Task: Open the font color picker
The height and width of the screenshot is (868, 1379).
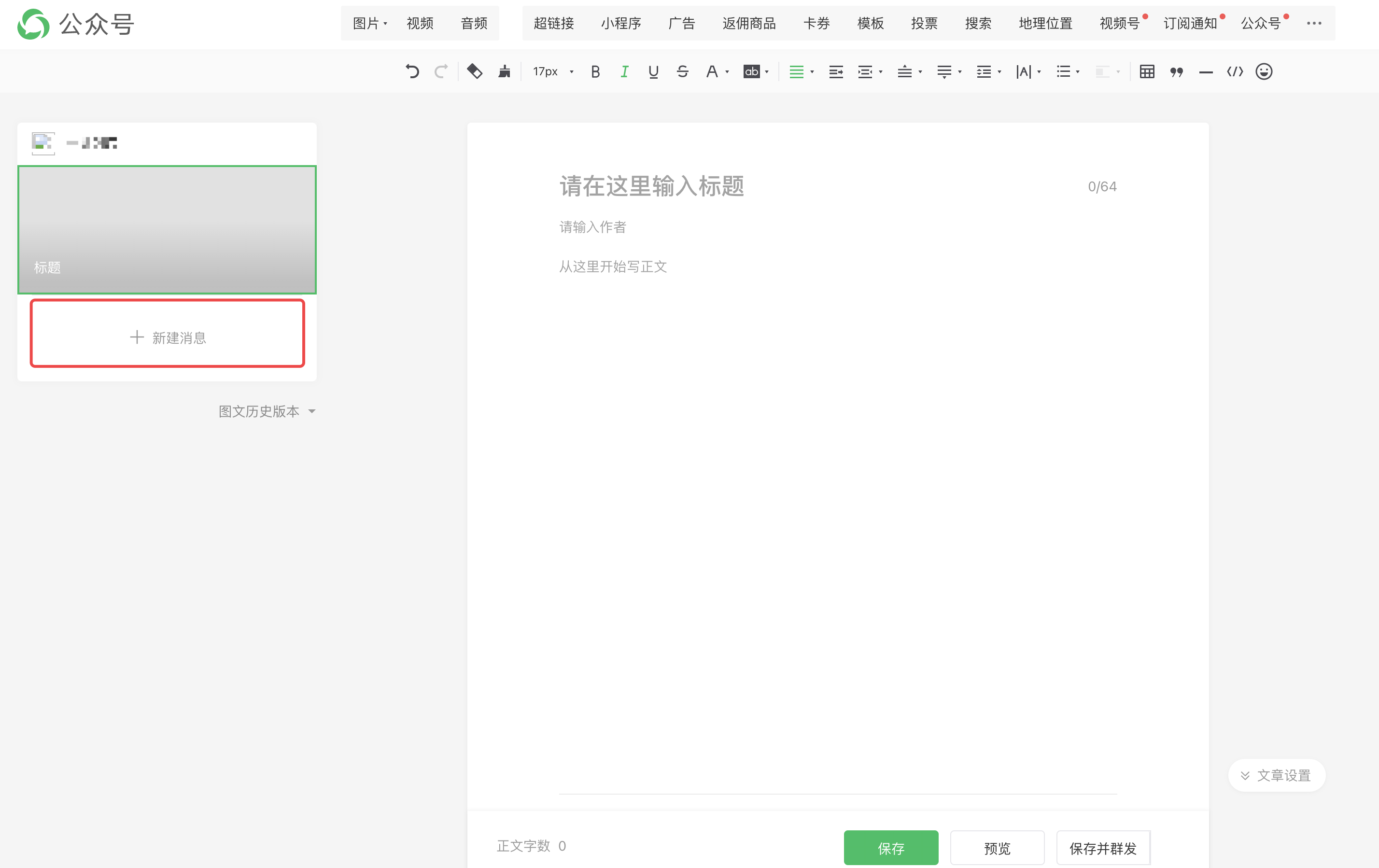Action: point(712,71)
